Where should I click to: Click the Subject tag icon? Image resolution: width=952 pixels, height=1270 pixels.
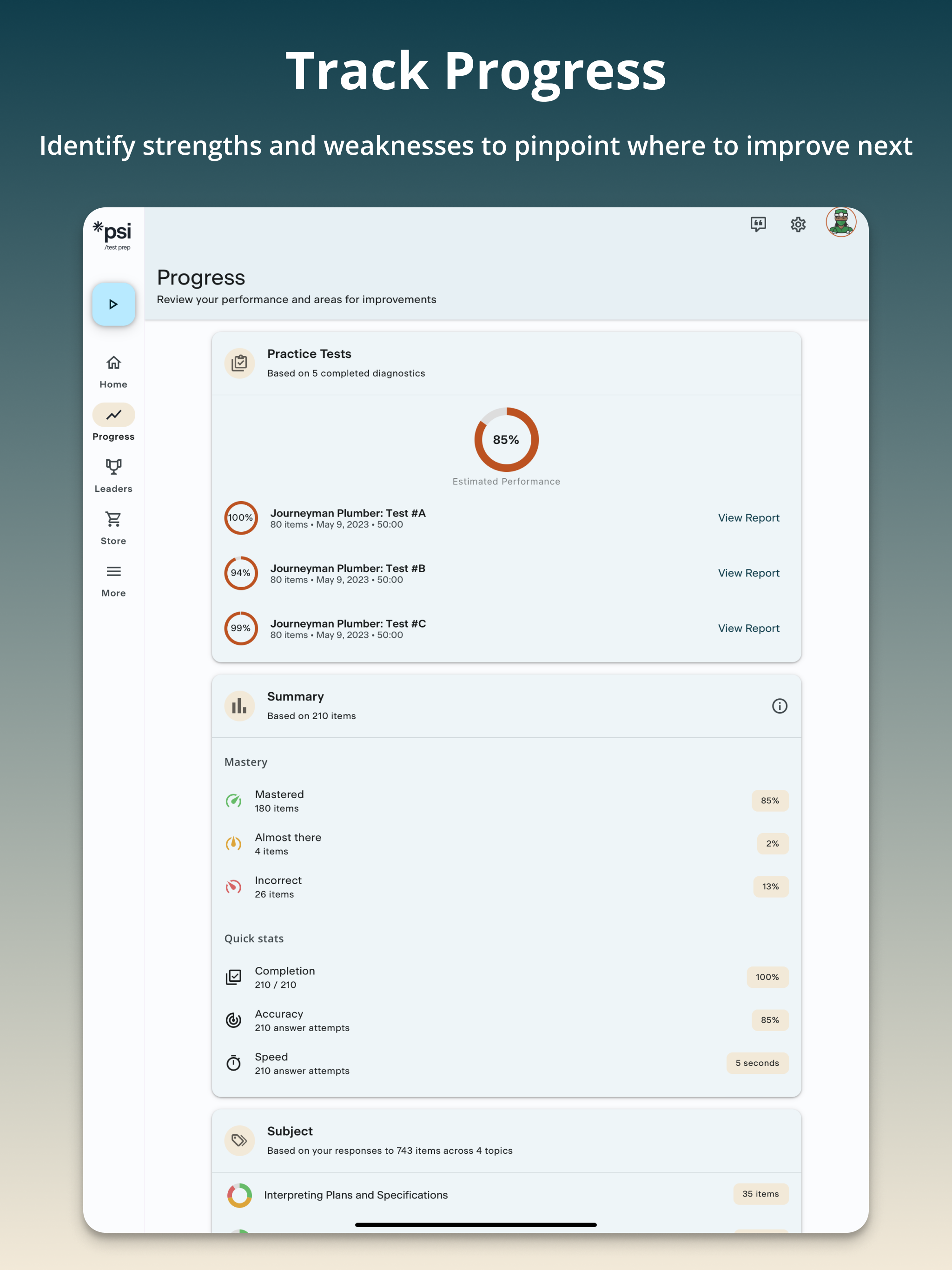(239, 1140)
